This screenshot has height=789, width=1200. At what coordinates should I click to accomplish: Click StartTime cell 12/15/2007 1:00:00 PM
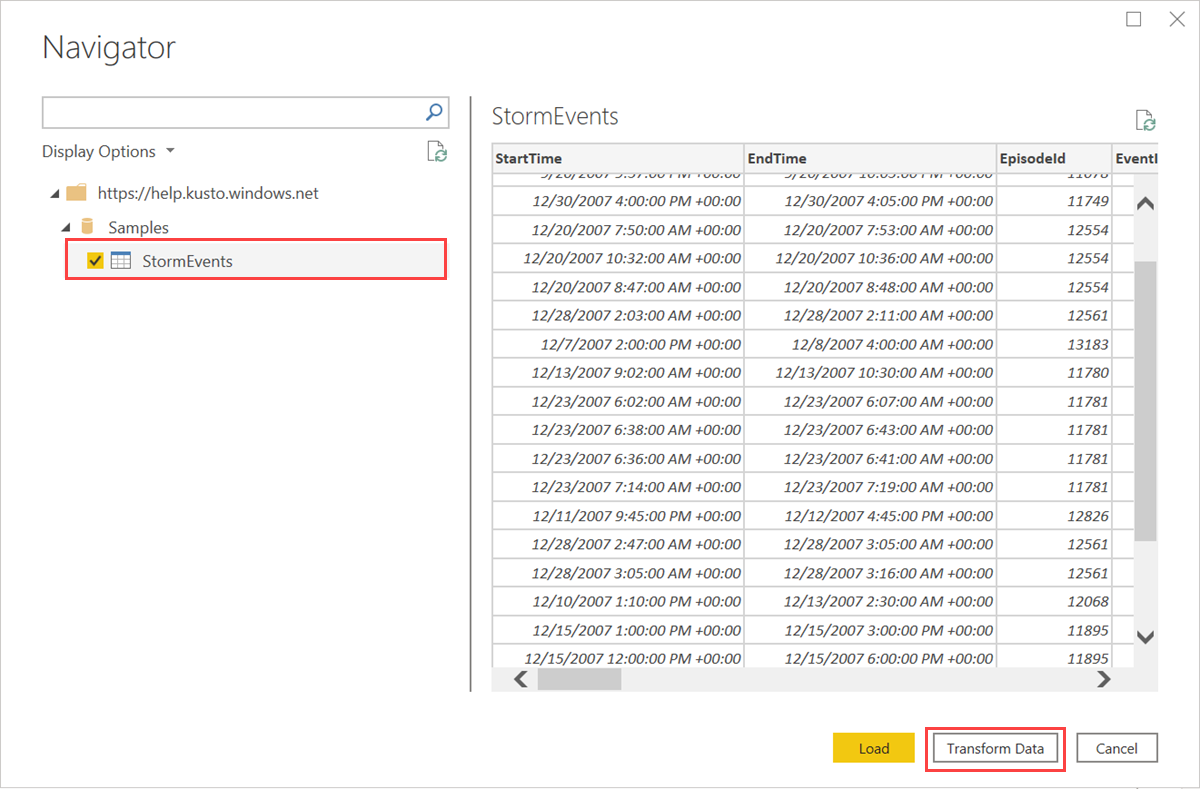pos(618,631)
